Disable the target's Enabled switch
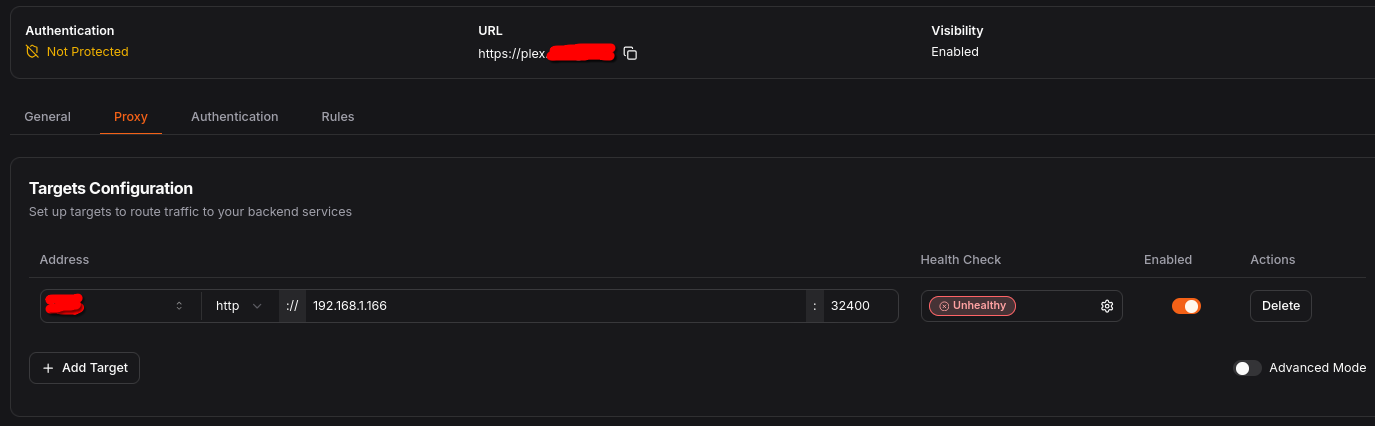Viewport: 1375px width, 426px height. [x=1186, y=306]
